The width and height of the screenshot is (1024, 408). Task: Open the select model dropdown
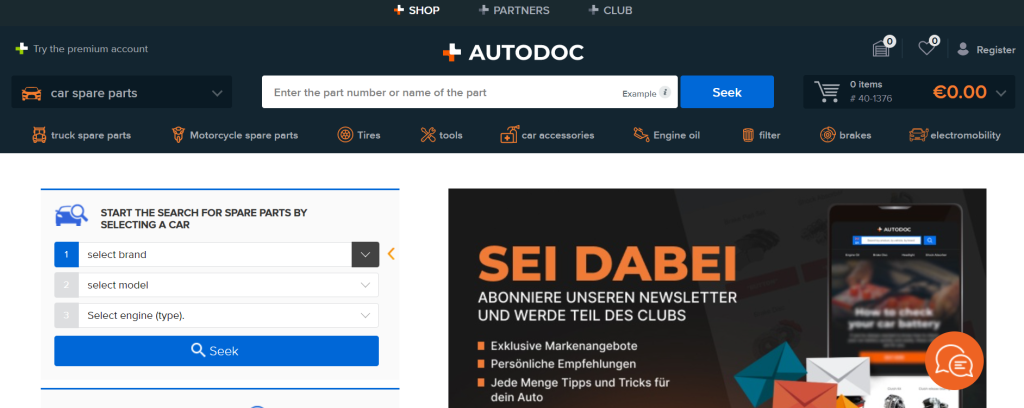[x=216, y=285]
